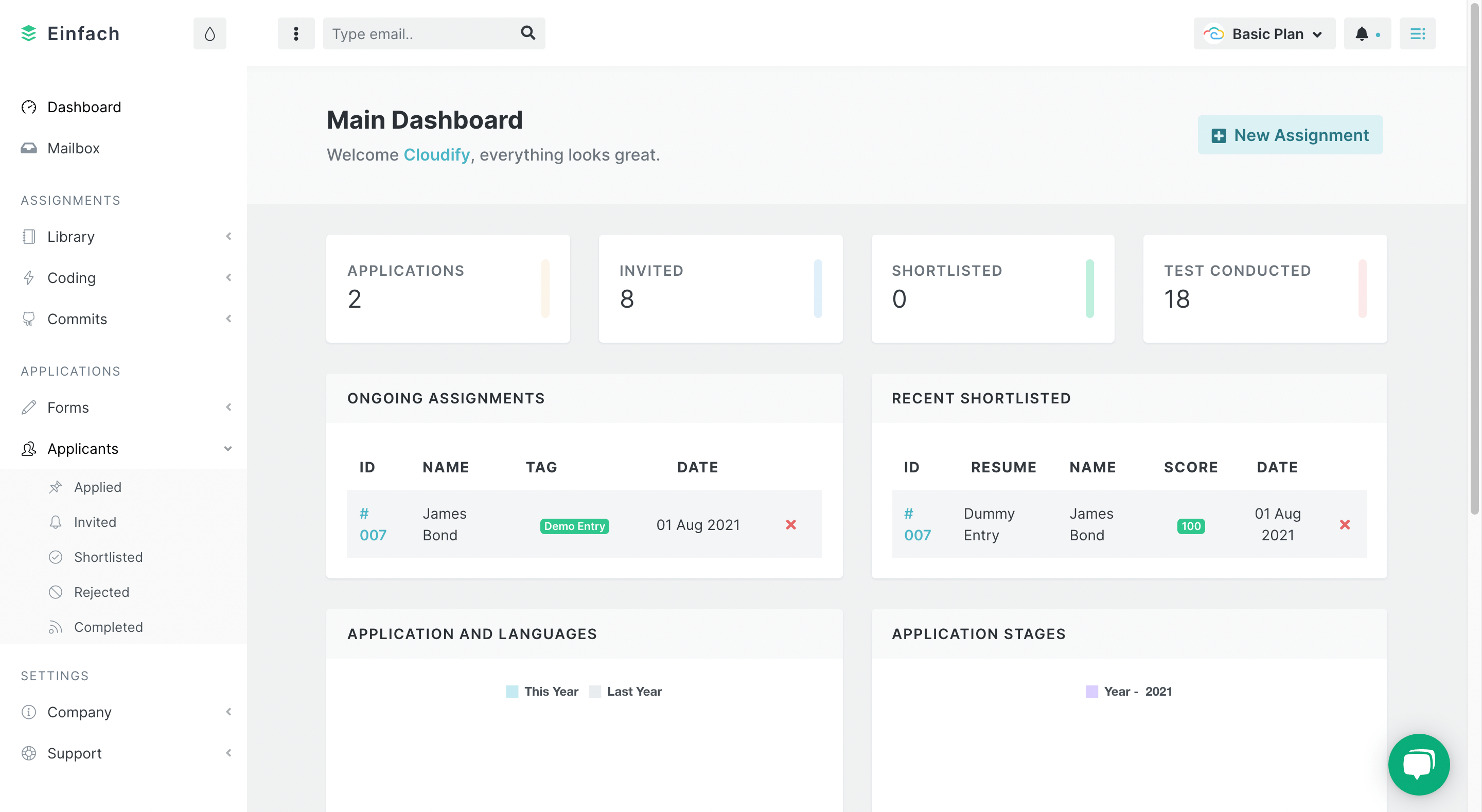Click the Library assignments icon
The width and height of the screenshot is (1482, 812).
point(29,237)
